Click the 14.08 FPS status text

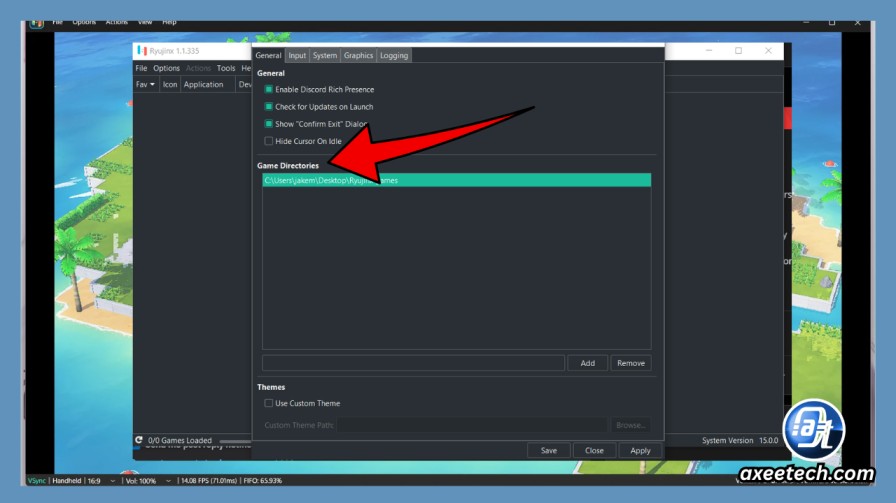209,481
